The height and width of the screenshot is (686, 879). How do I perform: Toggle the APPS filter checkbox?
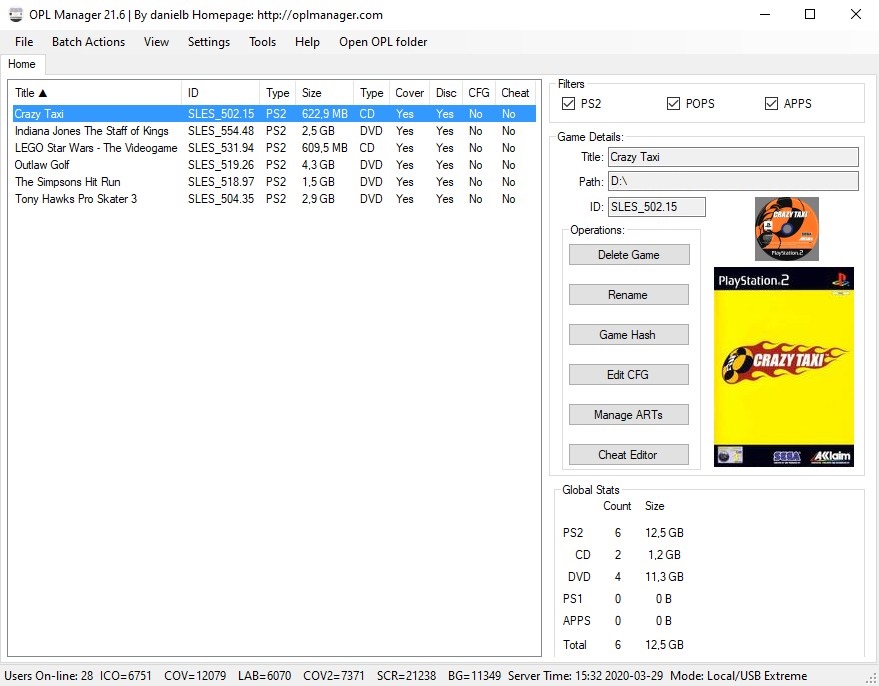coord(771,104)
